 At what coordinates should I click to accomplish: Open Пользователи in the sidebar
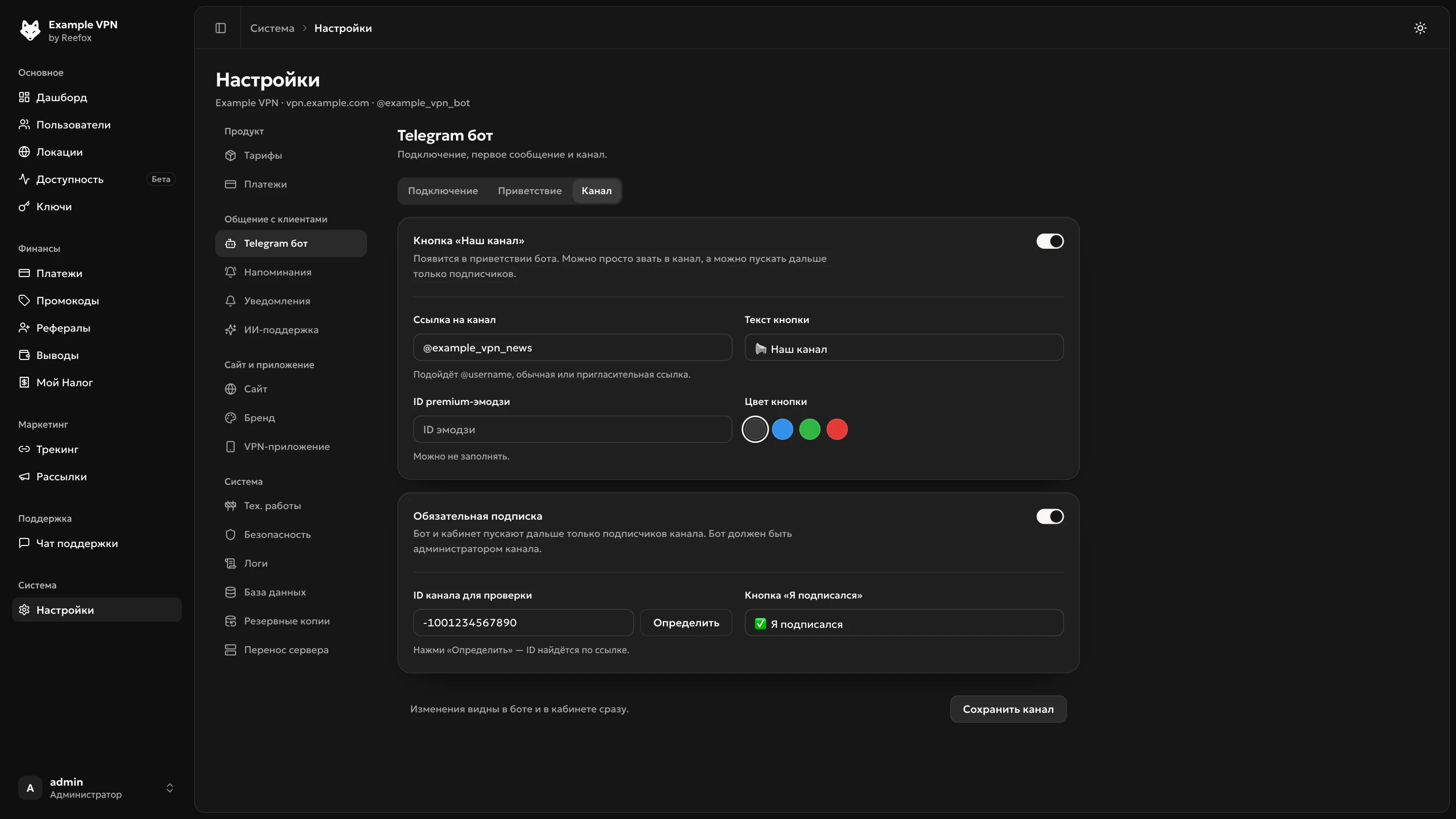pyautogui.click(x=97, y=124)
